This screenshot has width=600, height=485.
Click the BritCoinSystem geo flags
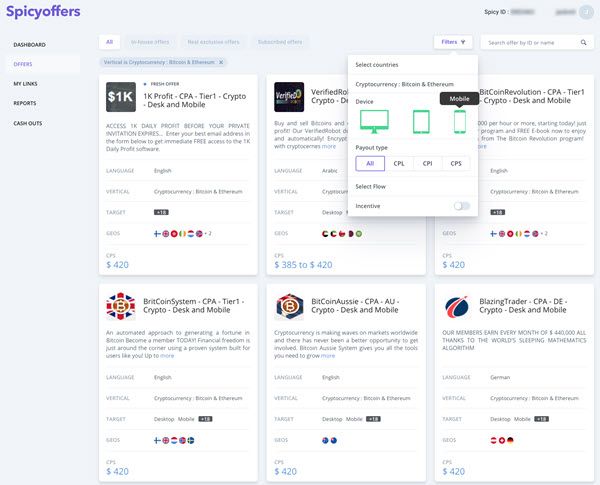174,440
